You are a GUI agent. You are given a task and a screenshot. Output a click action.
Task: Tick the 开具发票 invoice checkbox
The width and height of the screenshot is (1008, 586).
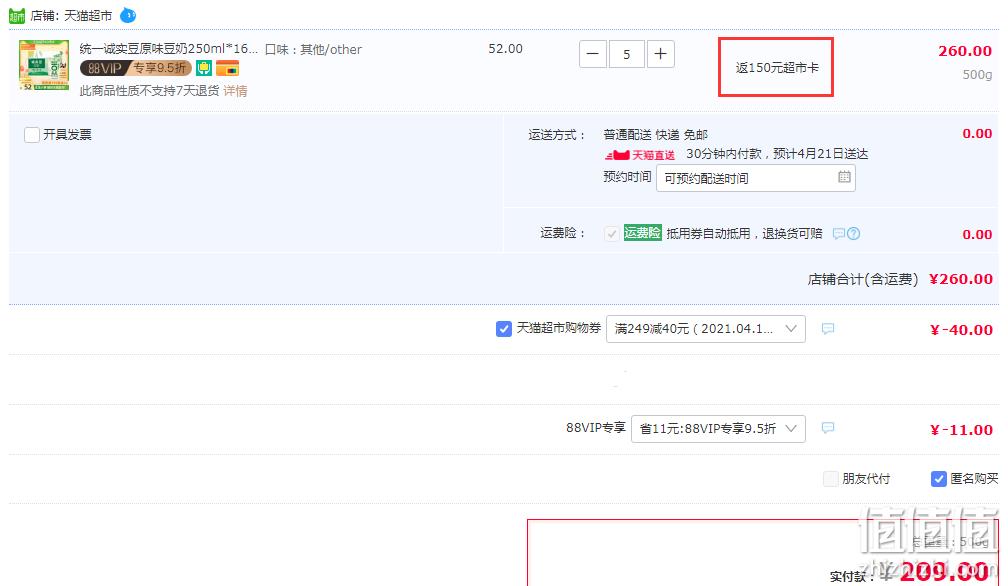tap(32, 135)
